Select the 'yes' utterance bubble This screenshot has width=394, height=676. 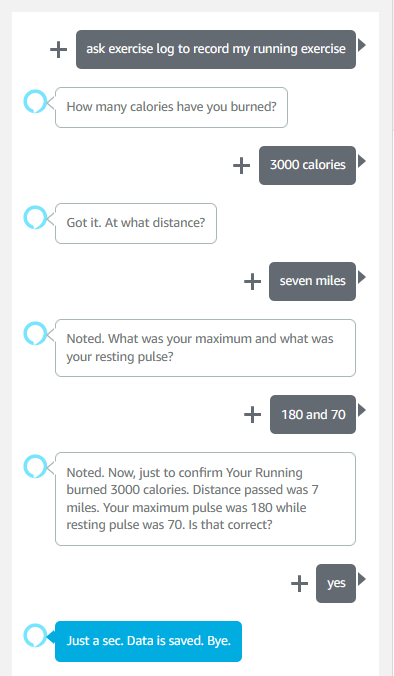(x=336, y=583)
